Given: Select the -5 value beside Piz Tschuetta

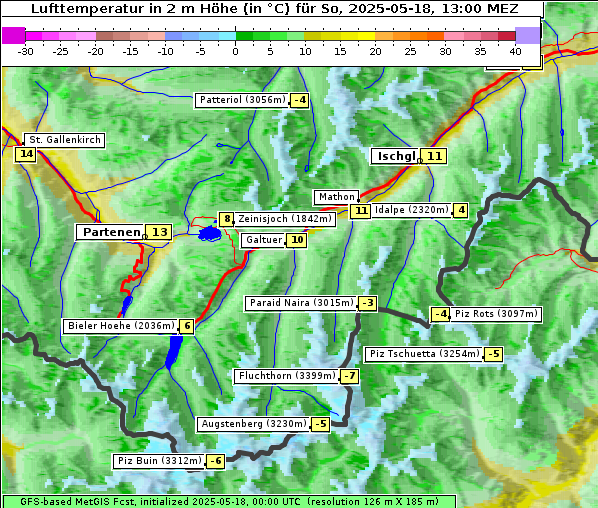Looking at the screenshot, I should [x=494, y=354].
